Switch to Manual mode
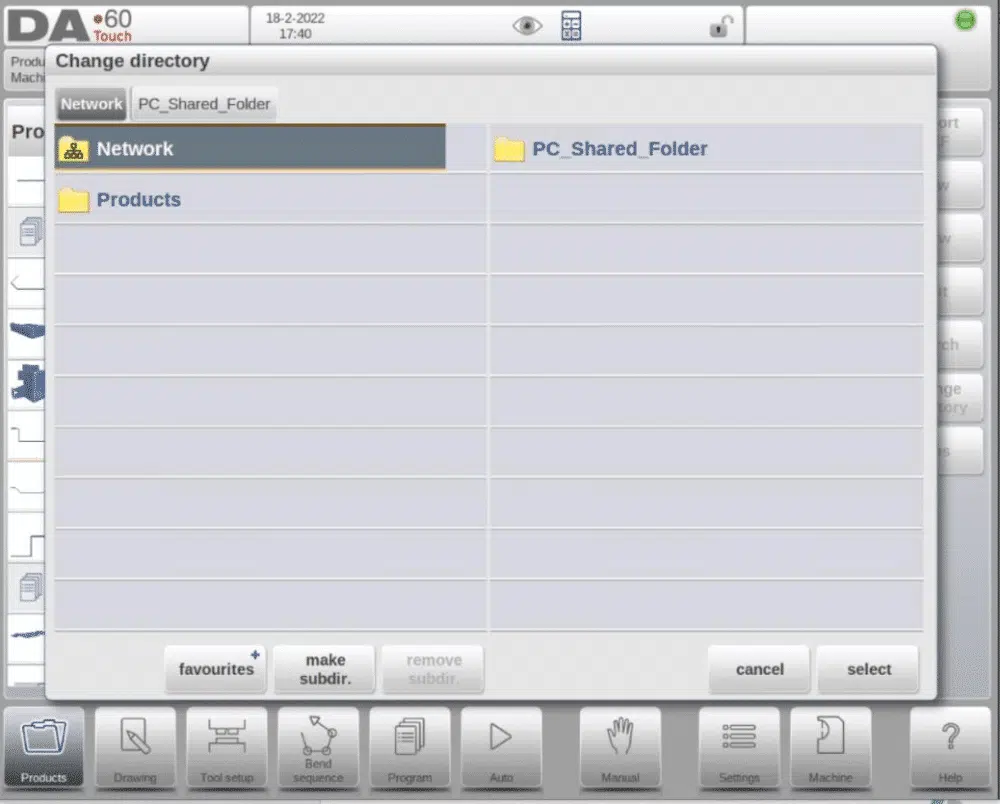The image size is (1000, 804). tap(620, 749)
